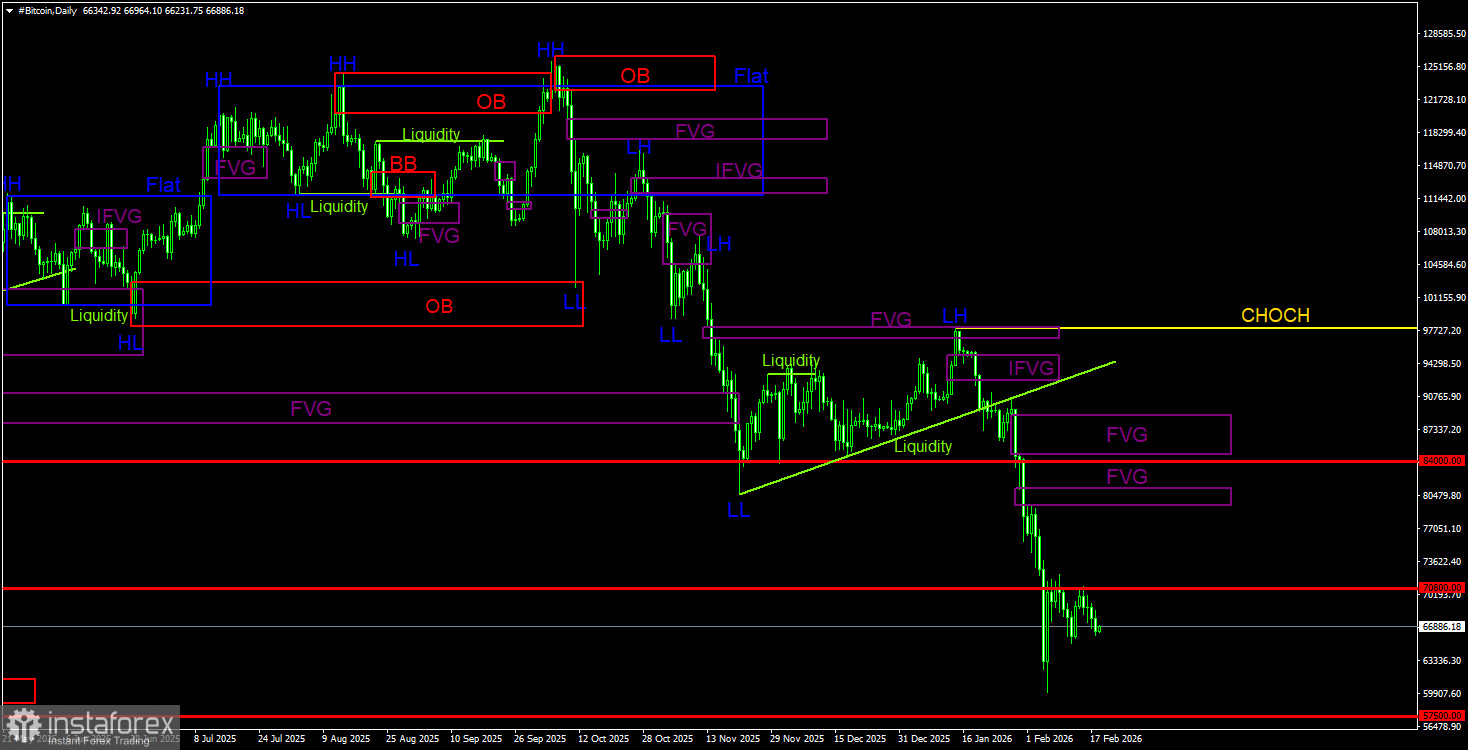Screen dimensions: 1468x750
Task: Select the ascending green liquidity trendline
Action: [x=926, y=428]
